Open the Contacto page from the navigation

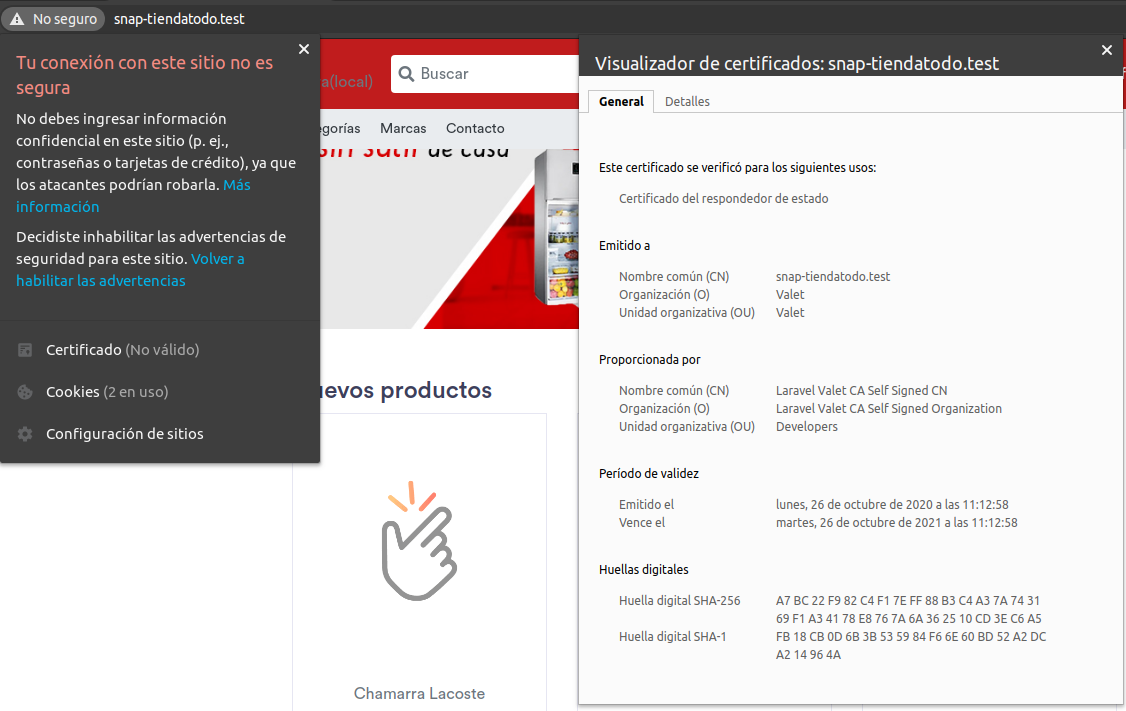[x=474, y=128]
